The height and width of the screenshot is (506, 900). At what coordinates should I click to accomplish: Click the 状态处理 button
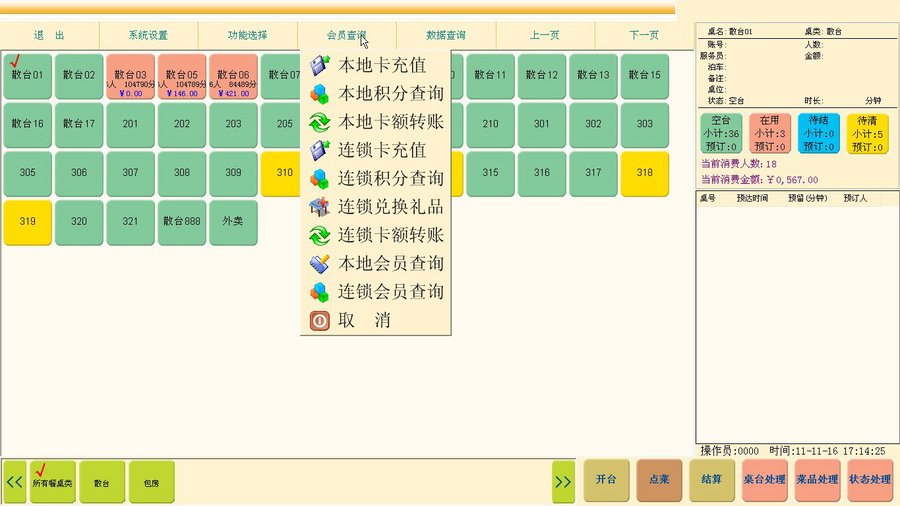(x=870, y=480)
